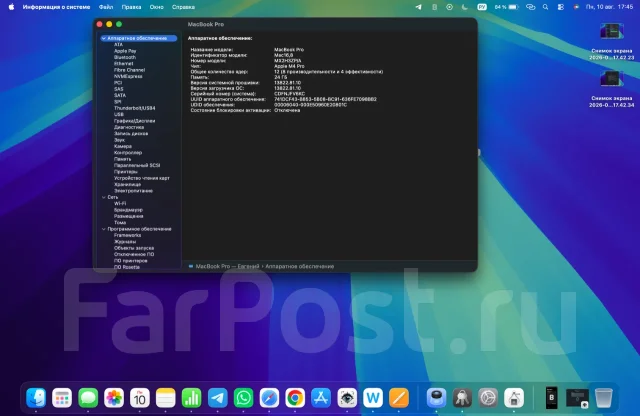
Task: Select Брандмауэр under Сеть
Action: point(128,210)
